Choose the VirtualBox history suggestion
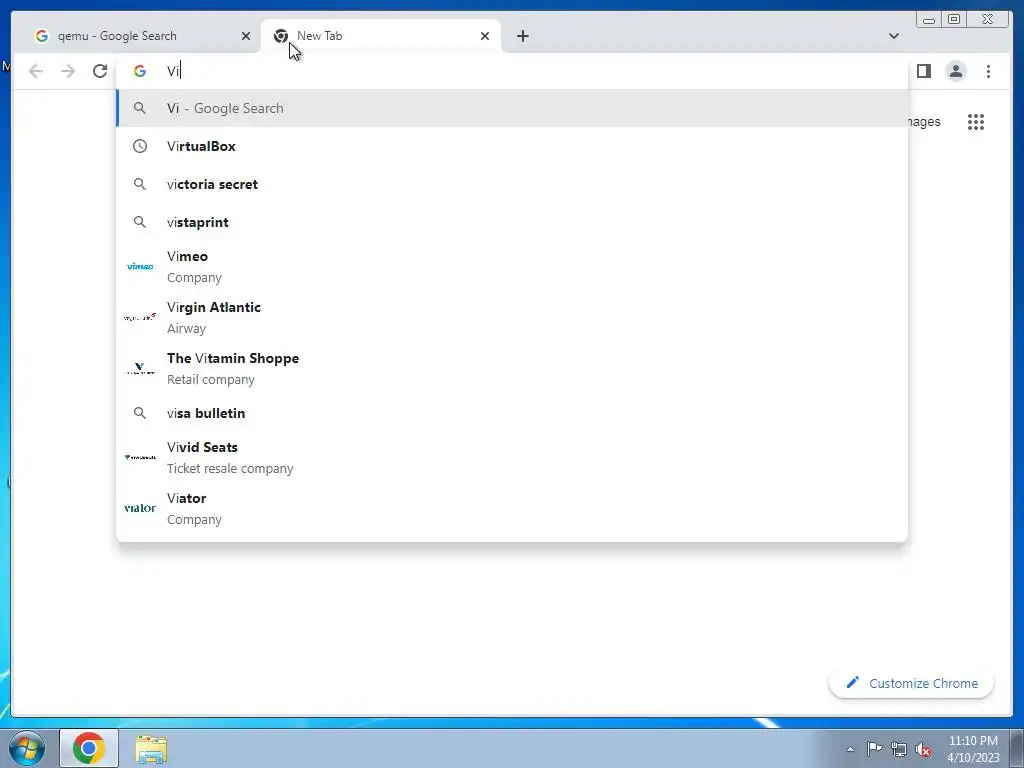The width and height of the screenshot is (1024, 768). [512, 146]
